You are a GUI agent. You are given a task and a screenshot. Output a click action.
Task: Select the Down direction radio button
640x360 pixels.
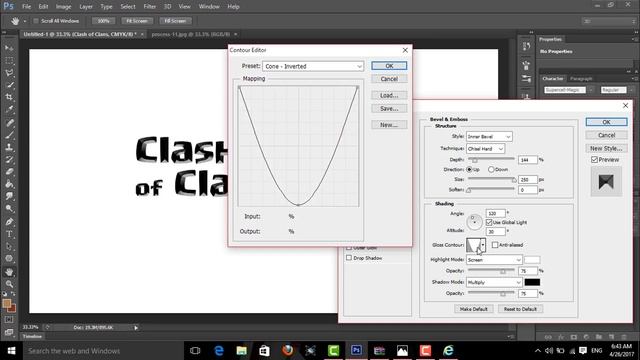tap(491, 169)
